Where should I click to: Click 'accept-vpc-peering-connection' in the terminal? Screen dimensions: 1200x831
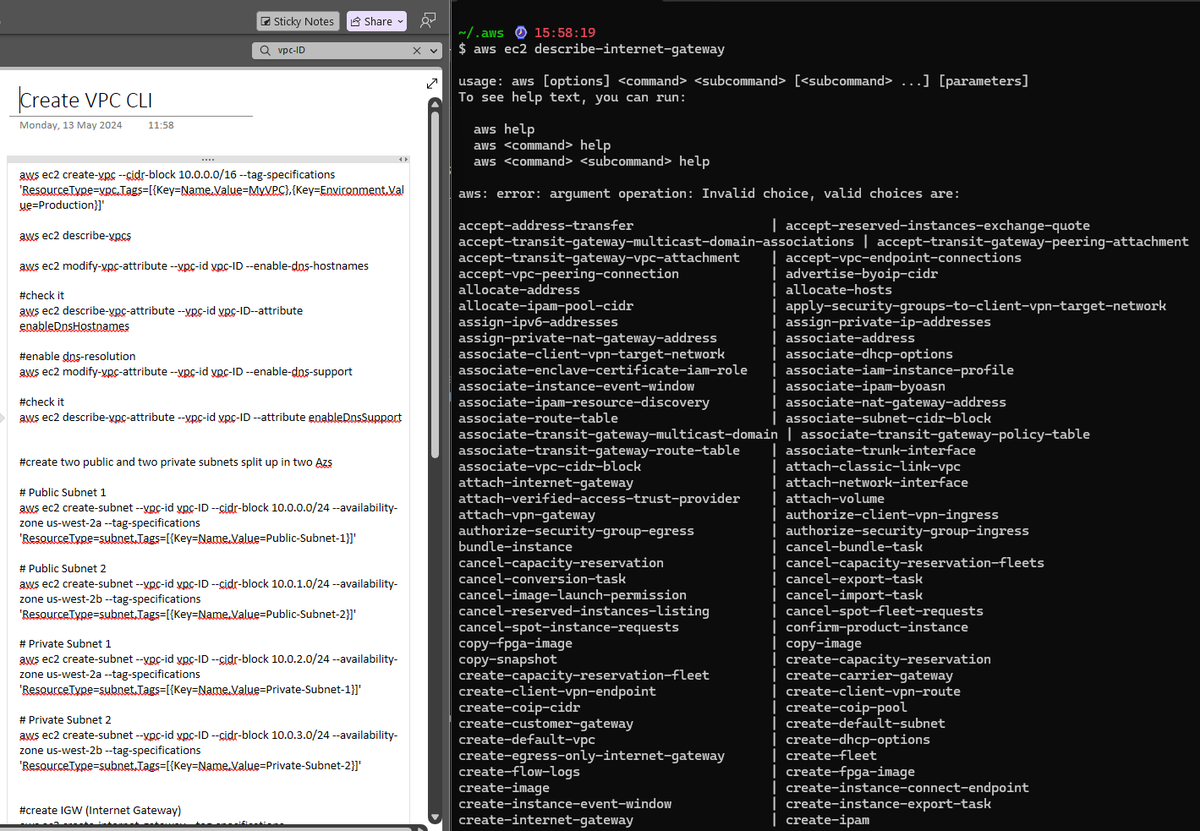tap(568, 274)
